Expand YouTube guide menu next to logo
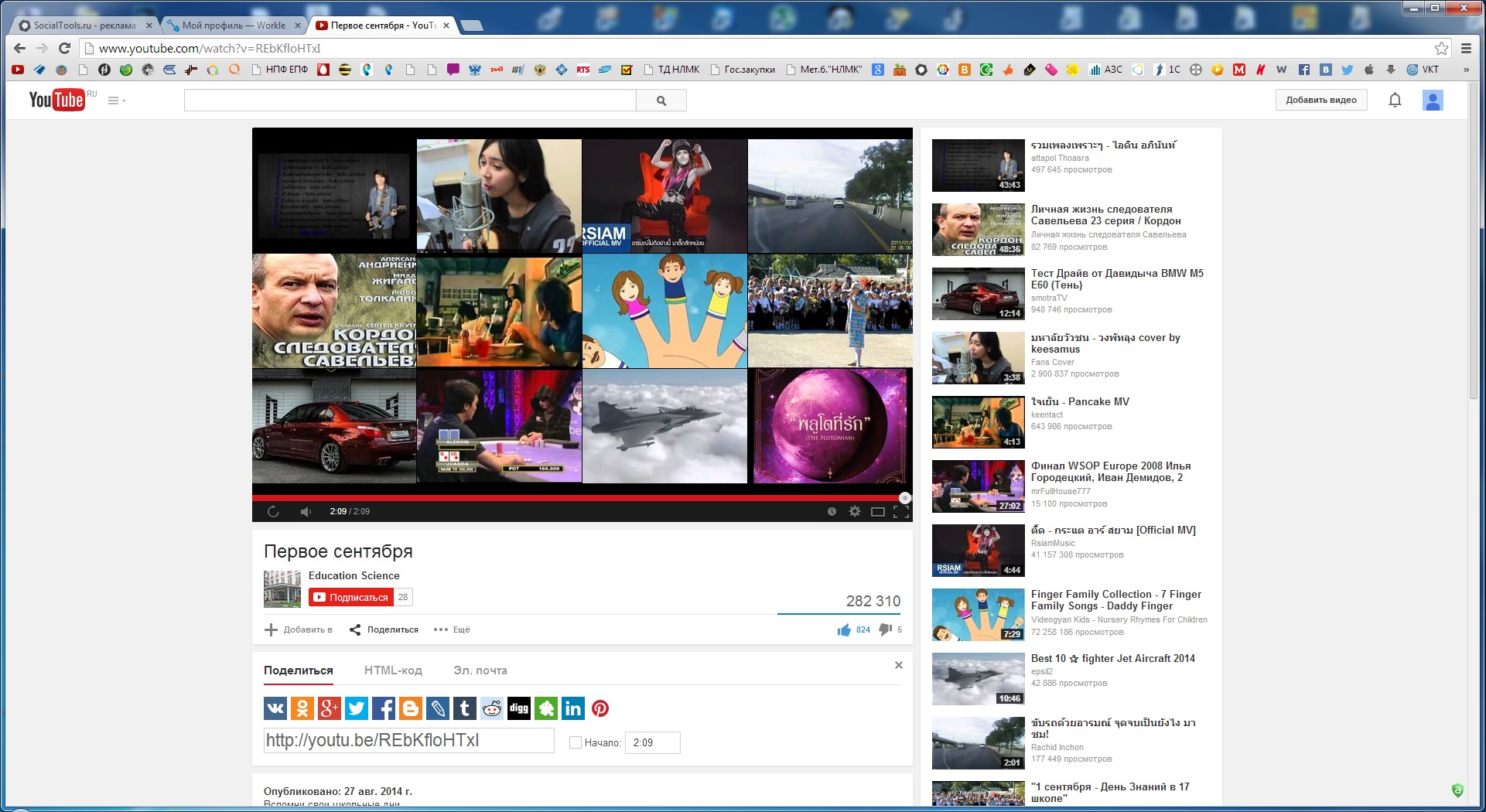The width and height of the screenshot is (1486, 812). tap(116, 101)
